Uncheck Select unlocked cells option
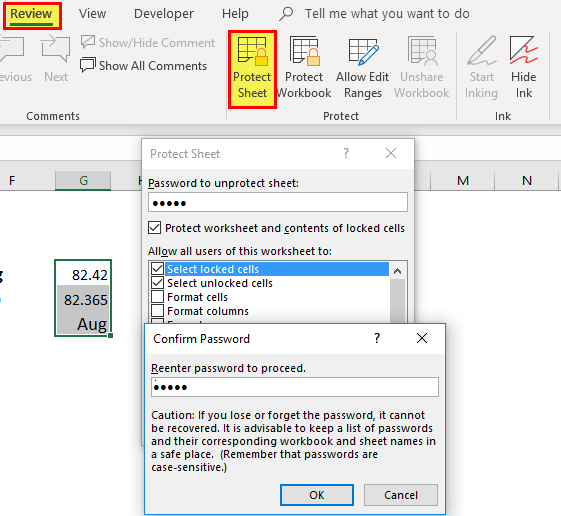The image size is (561, 516). 157,283
